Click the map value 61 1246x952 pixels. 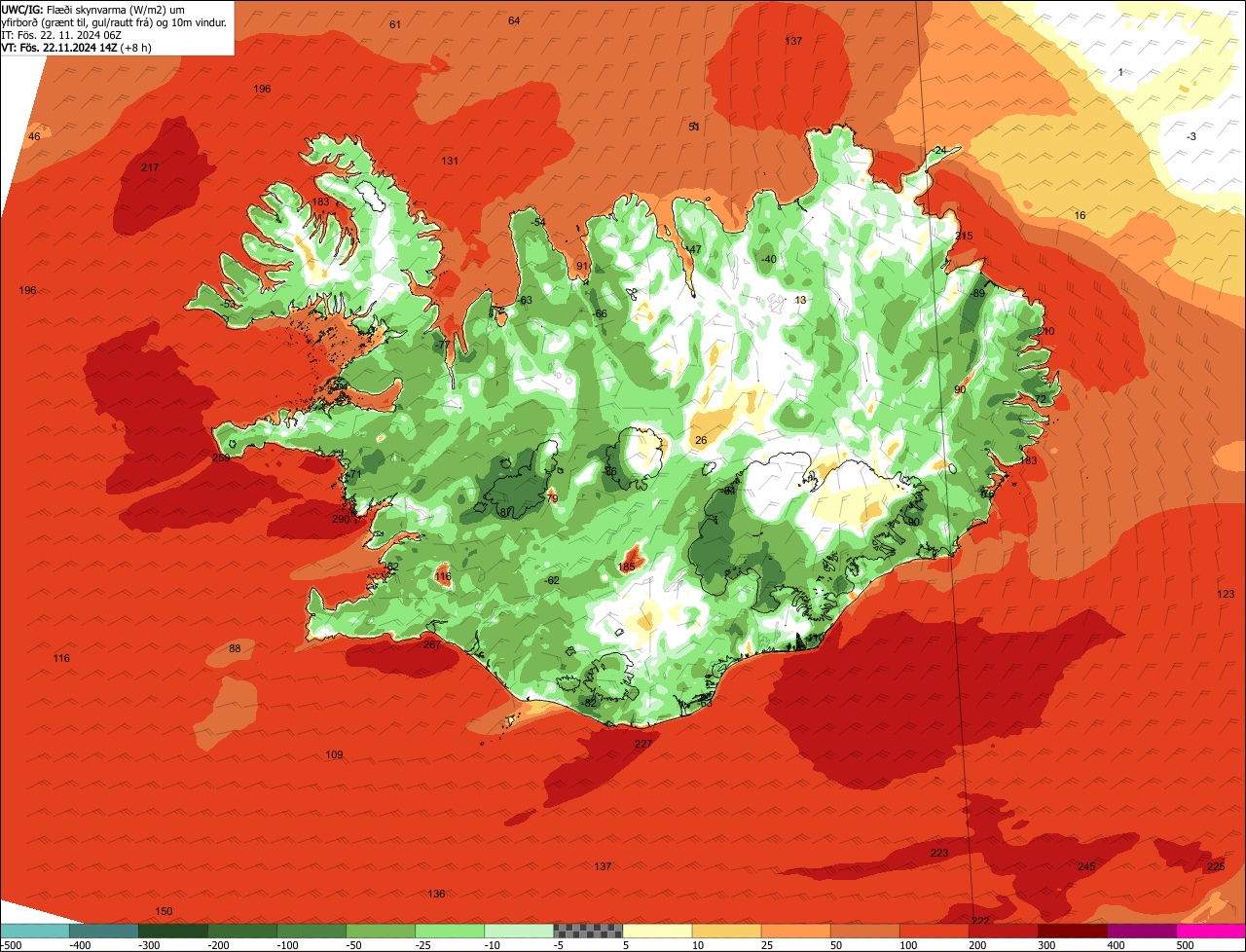coord(394,24)
